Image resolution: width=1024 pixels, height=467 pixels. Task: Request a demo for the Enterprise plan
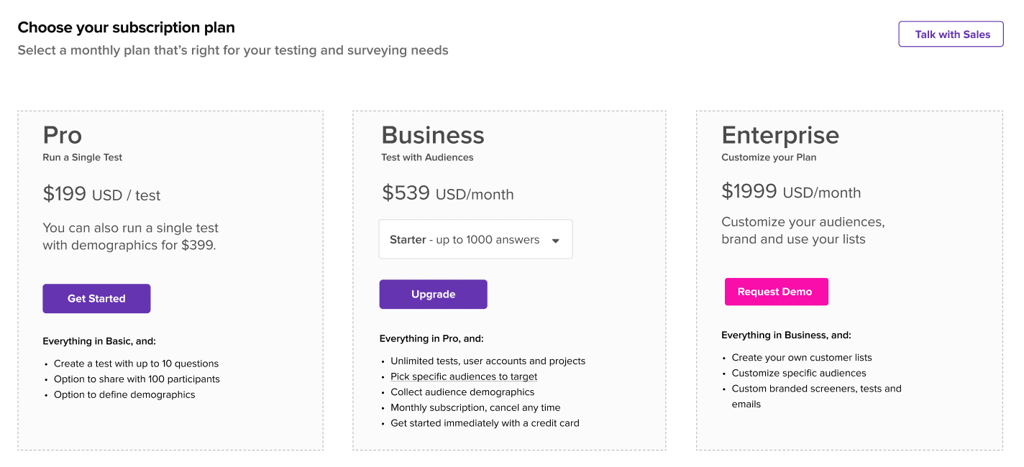pyautogui.click(x=776, y=292)
